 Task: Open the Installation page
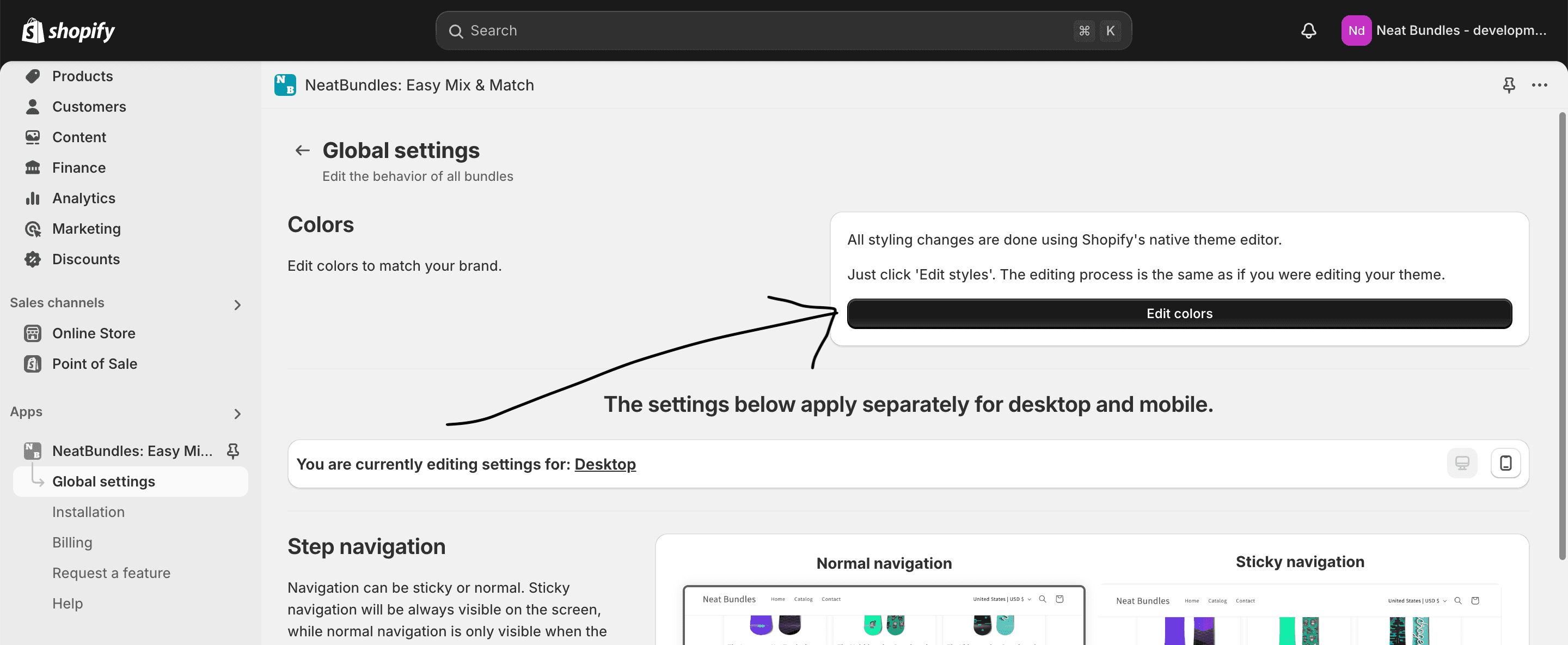click(88, 512)
